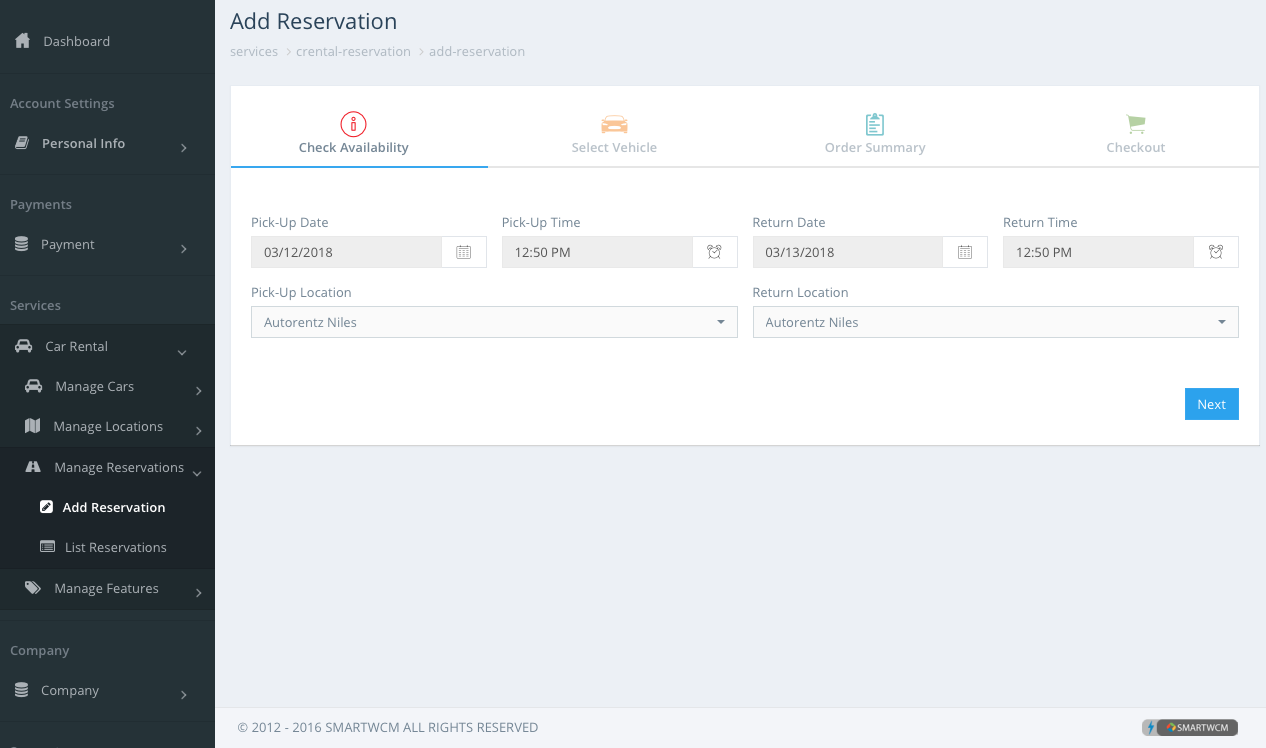Click the Checkout shopping cart icon
The image size is (1266, 748).
1136,124
